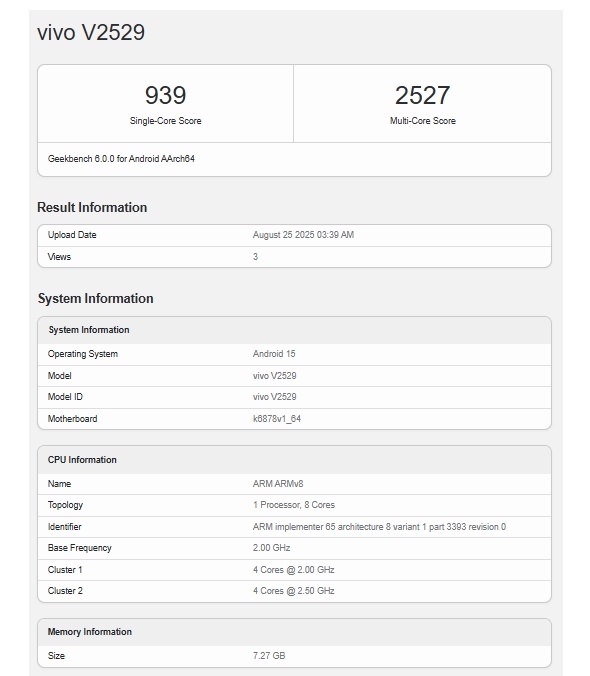
Task: Select the Views count value 3
Action: point(255,257)
